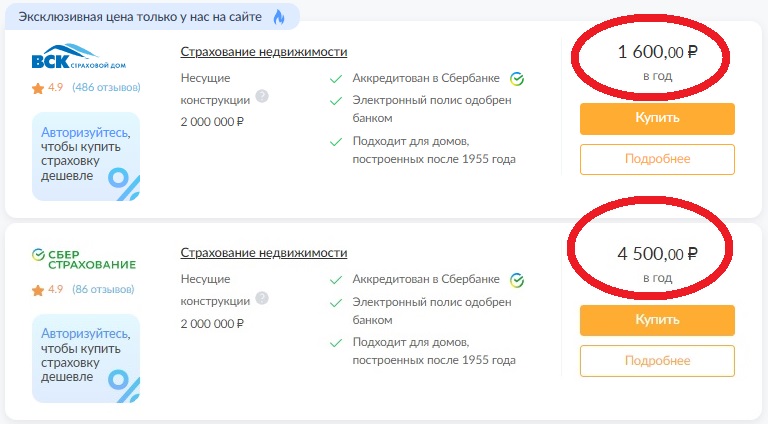Click the Sberbank accreditation badge in VSK card
Image resolution: width=768 pixels, height=424 pixels.
click(518, 78)
